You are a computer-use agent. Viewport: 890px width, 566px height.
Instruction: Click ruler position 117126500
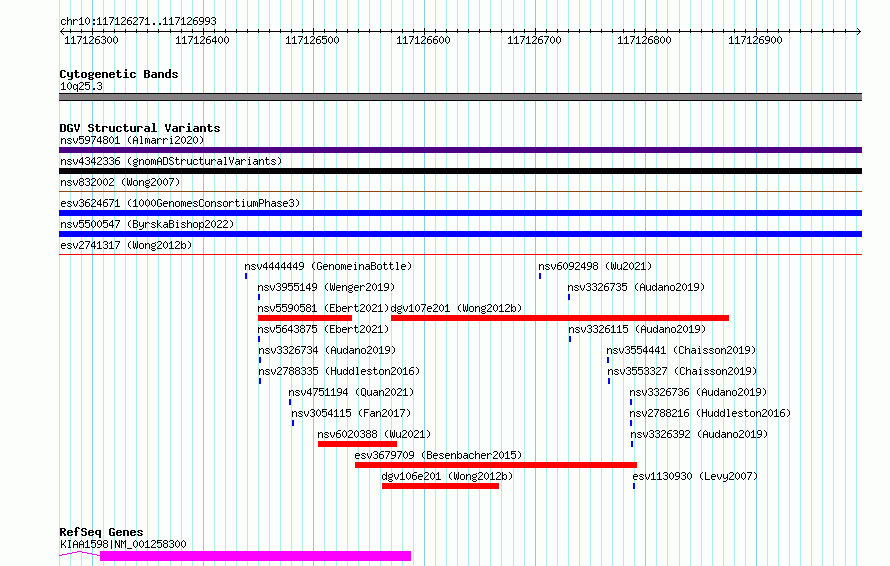[312, 40]
